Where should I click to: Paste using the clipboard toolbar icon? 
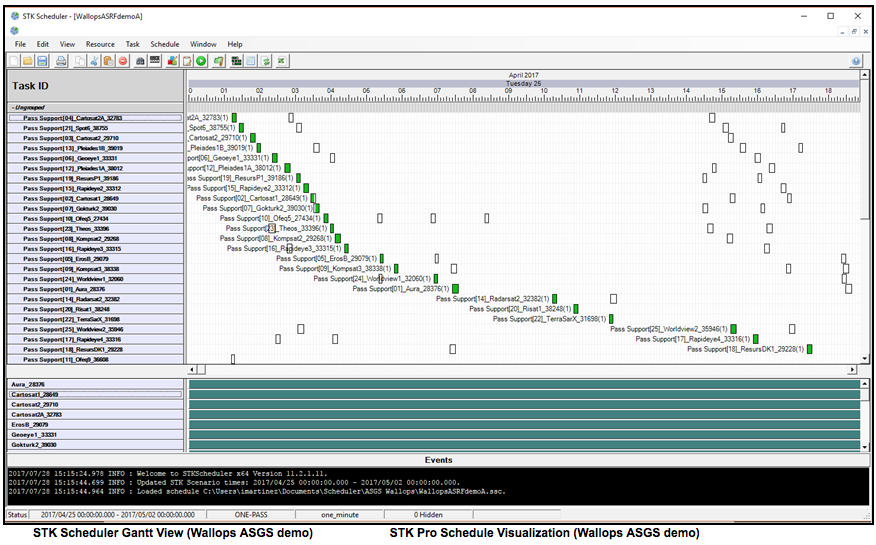(108, 61)
